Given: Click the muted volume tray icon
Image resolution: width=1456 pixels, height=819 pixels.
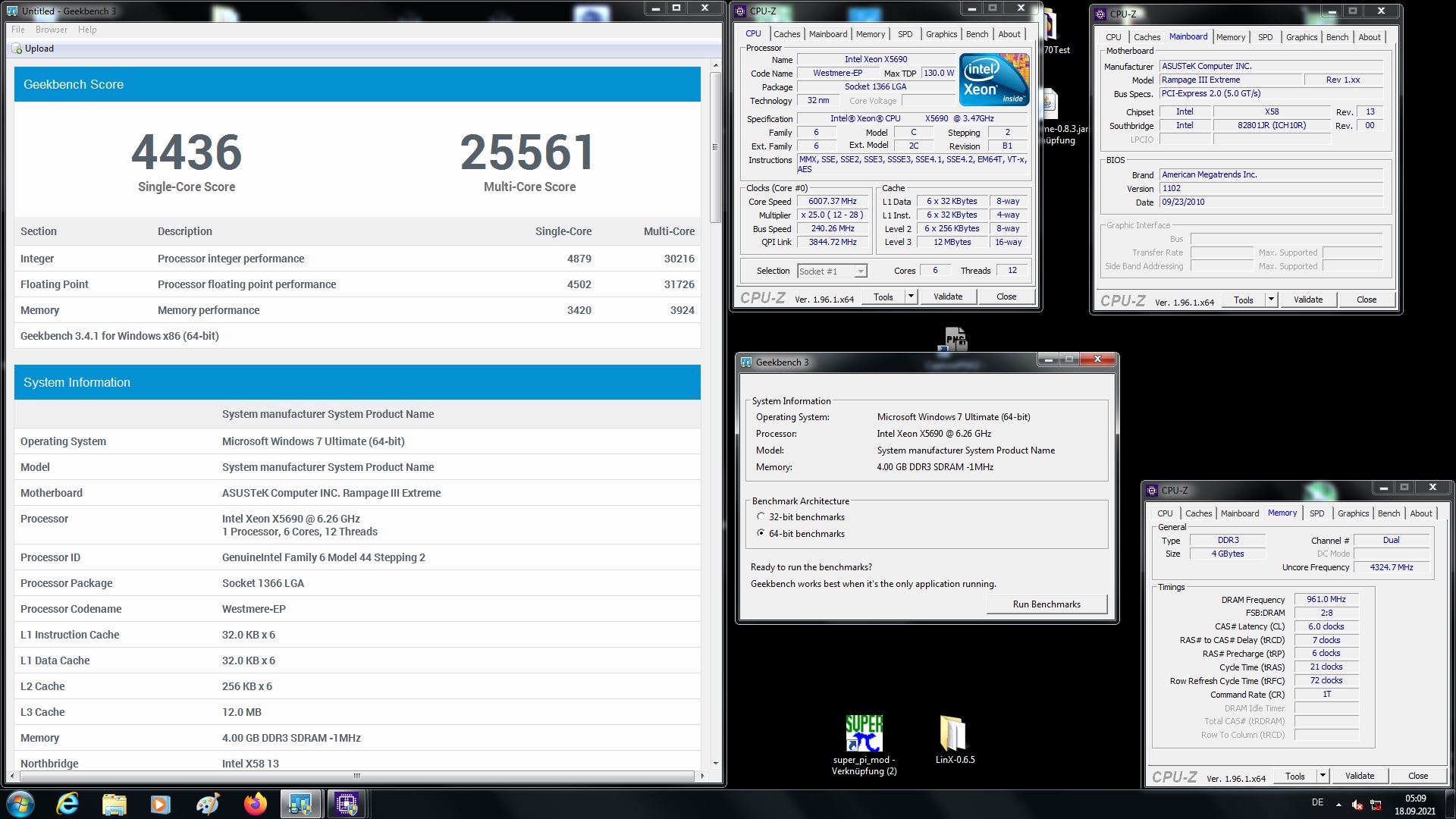Looking at the screenshot, I should 1357,805.
